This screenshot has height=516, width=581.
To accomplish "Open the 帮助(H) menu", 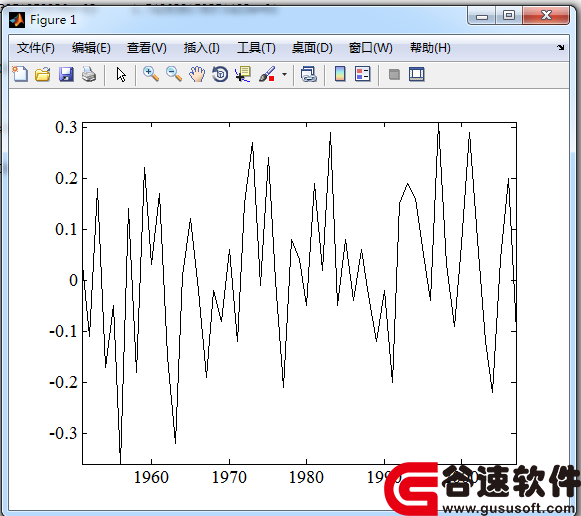I will (430, 48).
